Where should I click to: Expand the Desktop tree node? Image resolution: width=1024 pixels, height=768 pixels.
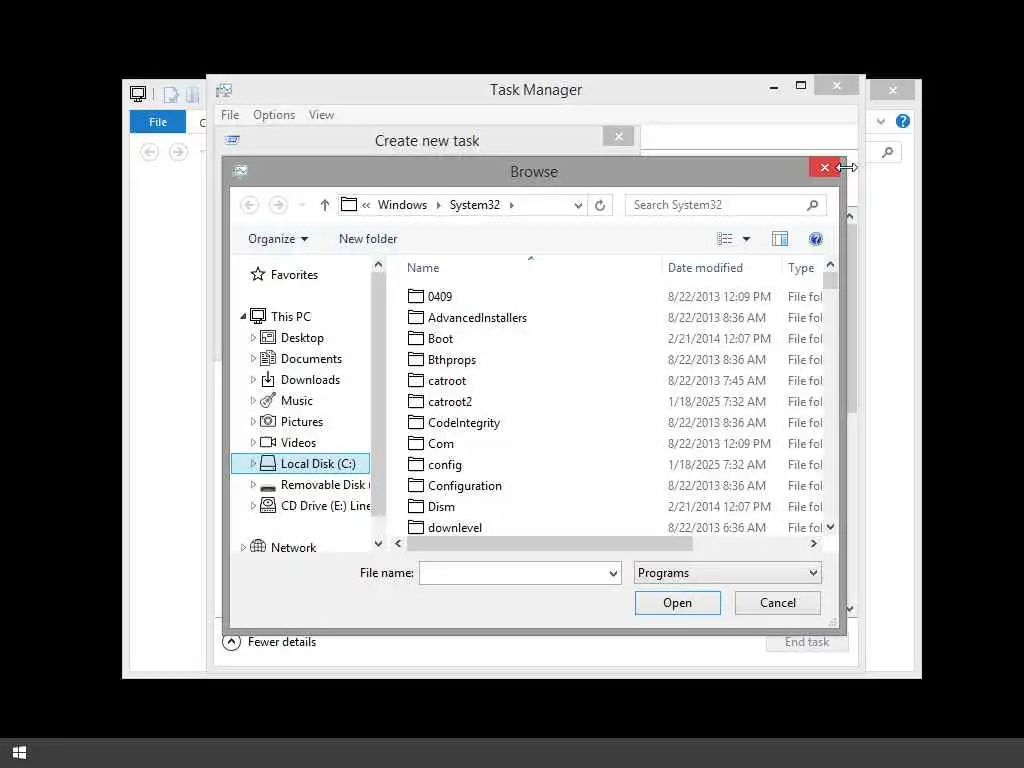click(253, 338)
